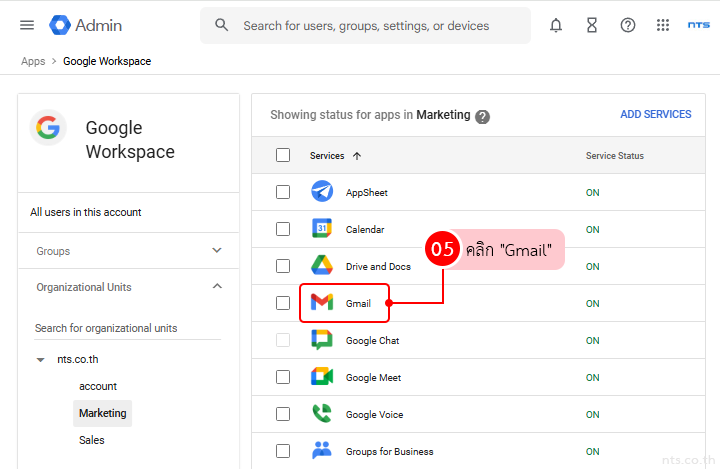Click the ADD SERVICES link
Screen dimensions: 720x469
coord(655,115)
